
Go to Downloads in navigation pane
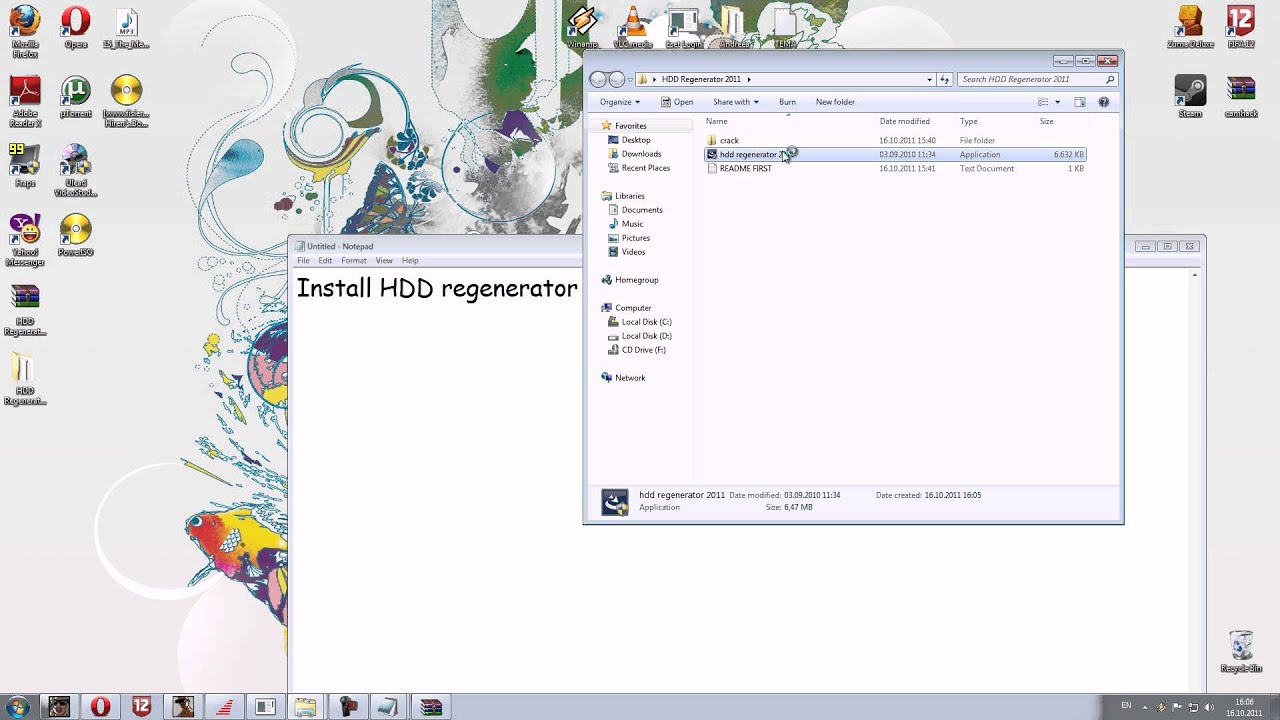point(641,154)
